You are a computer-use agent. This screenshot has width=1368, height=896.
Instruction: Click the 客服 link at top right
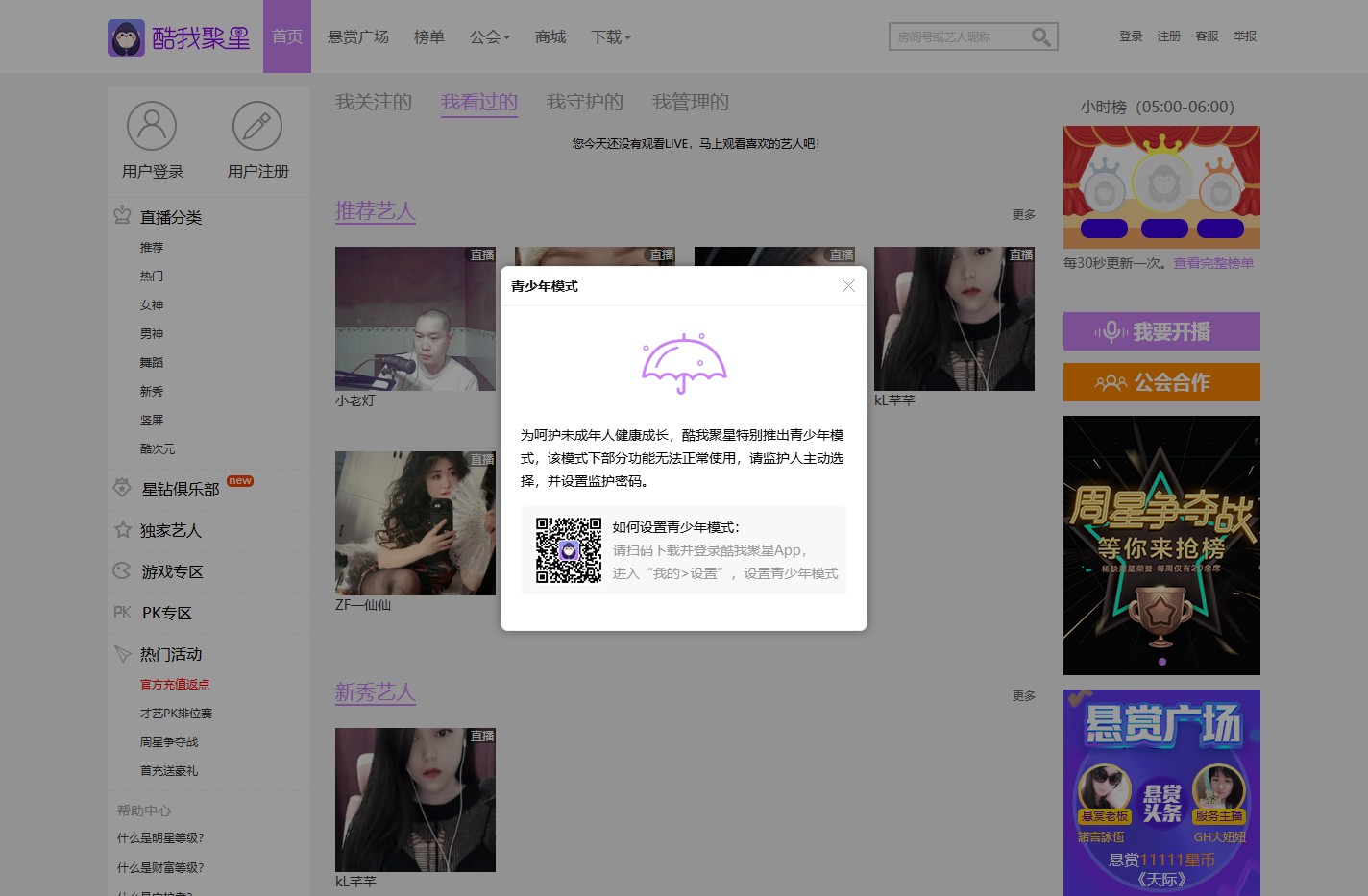[x=1207, y=36]
